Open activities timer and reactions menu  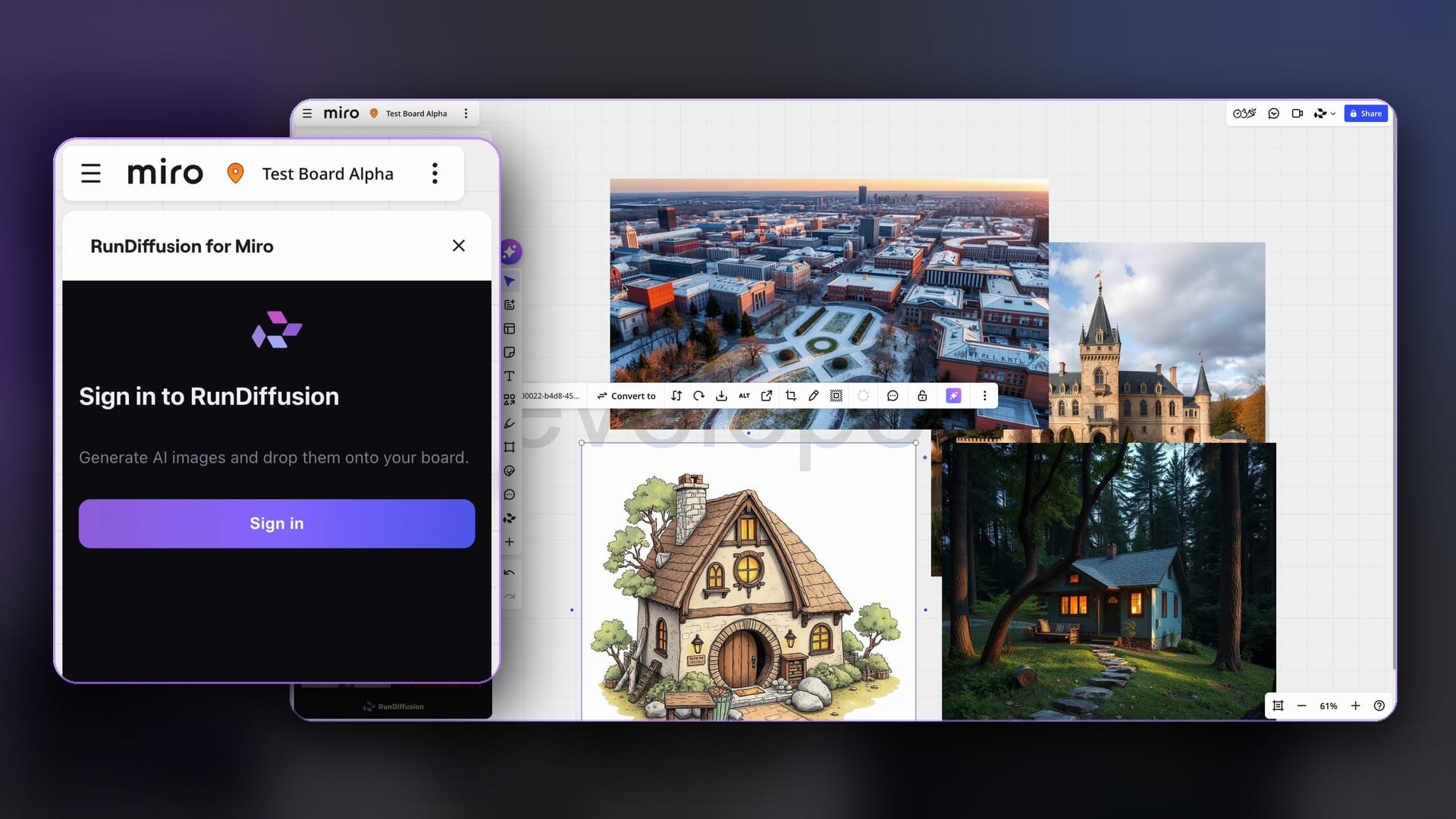[x=1244, y=114]
